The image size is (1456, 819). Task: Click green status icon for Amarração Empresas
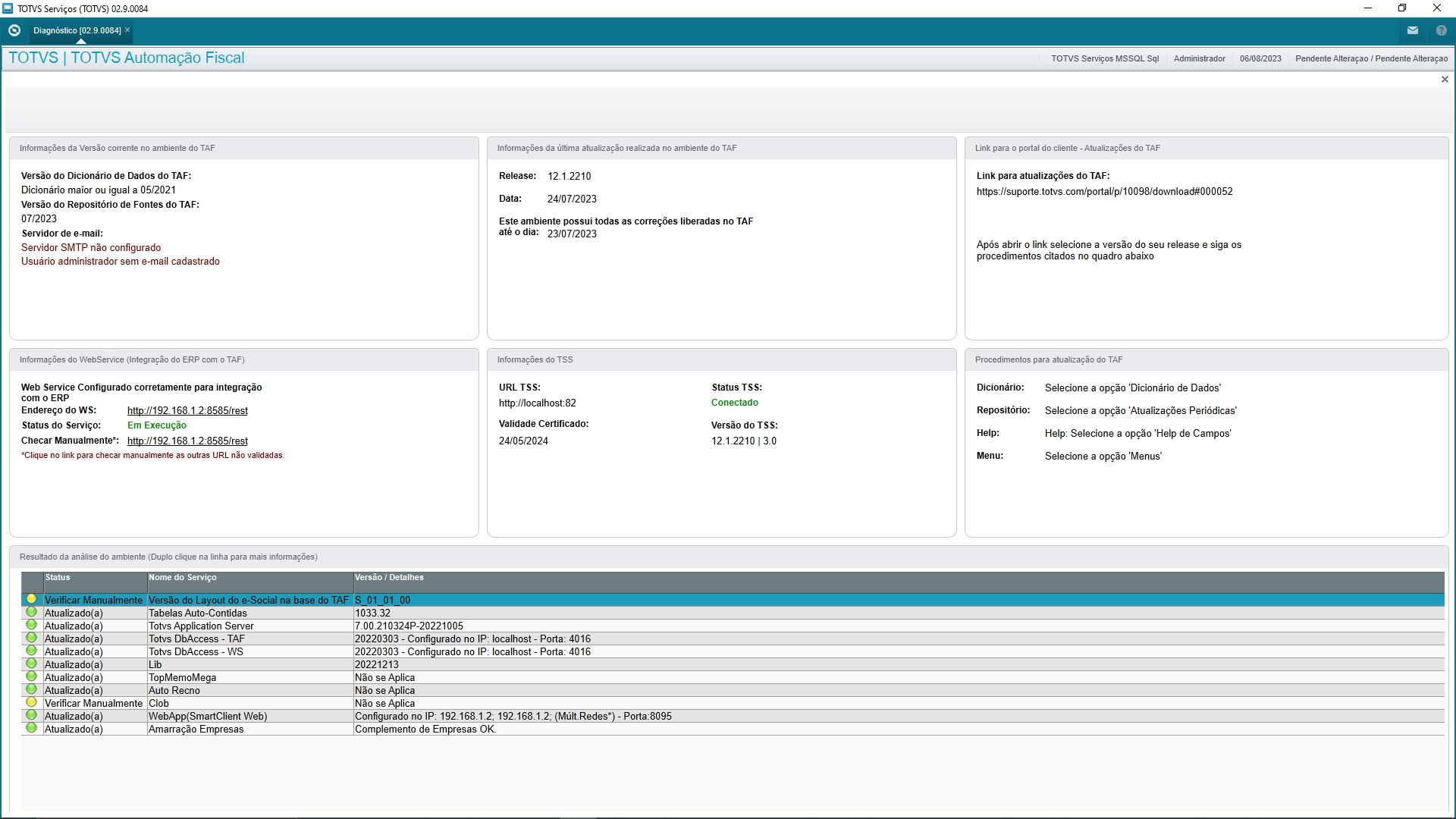tap(31, 728)
